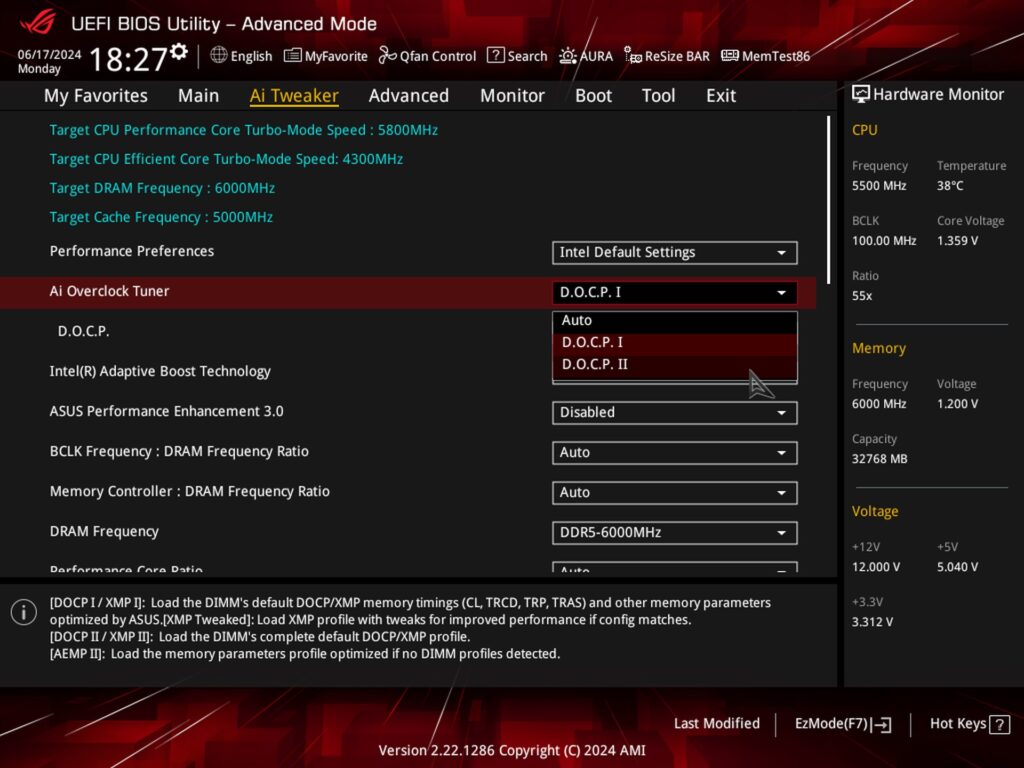The width and height of the screenshot is (1024, 768).
Task: Open time settings gear icon
Action: pyautogui.click(x=179, y=52)
